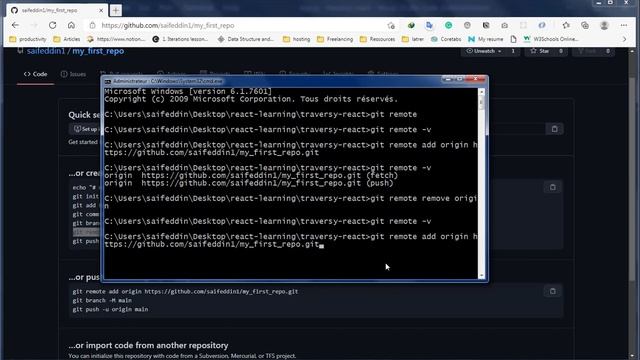Copy the quick setup repository URL
Screen dimensions: 640x360
pyautogui.click(x=554, y=129)
